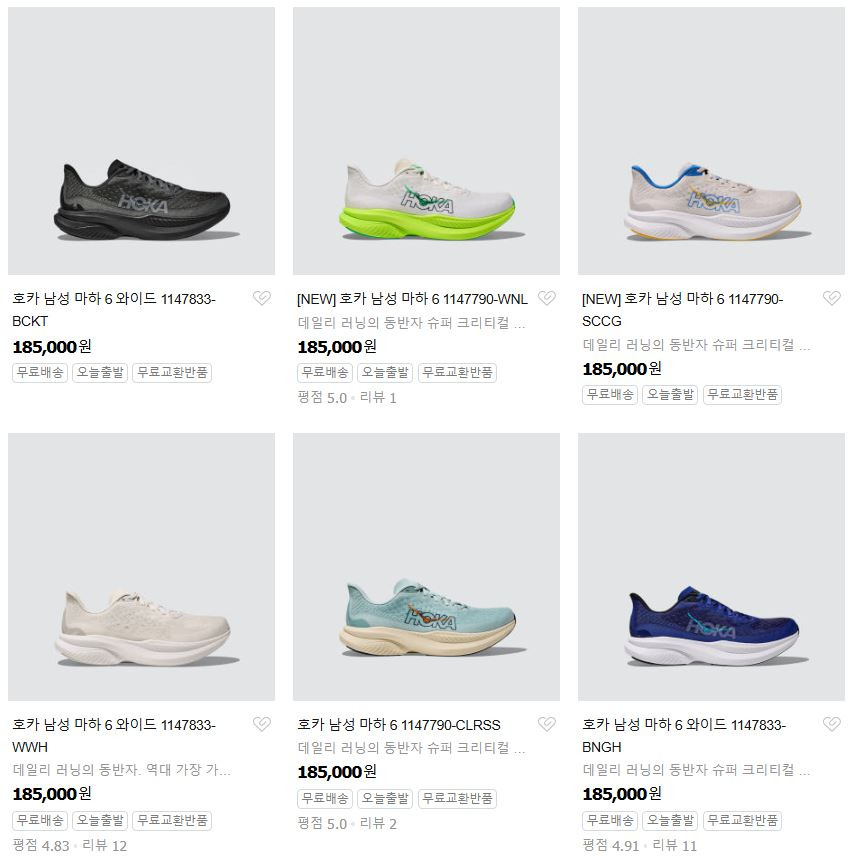Wishlist the black 1147833-BCKT shoe via heart icon

tap(262, 298)
